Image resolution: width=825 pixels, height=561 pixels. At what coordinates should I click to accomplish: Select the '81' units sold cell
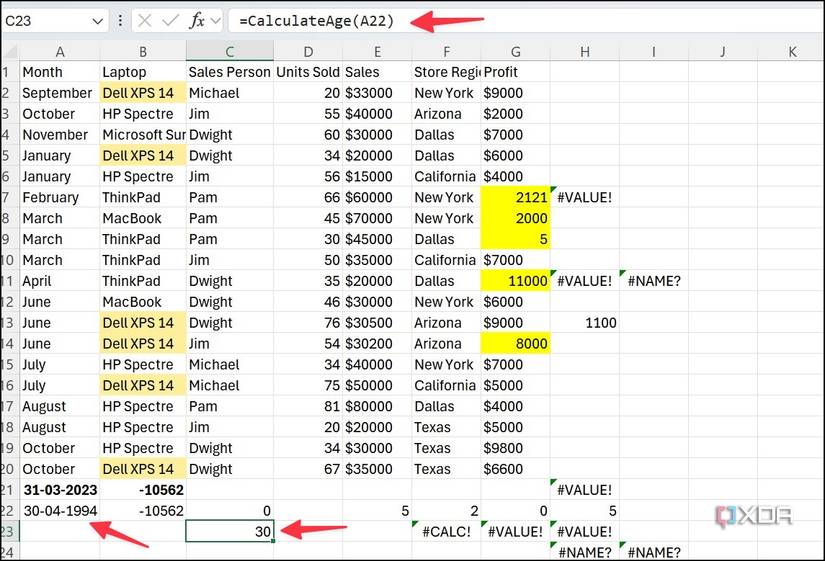(308, 406)
